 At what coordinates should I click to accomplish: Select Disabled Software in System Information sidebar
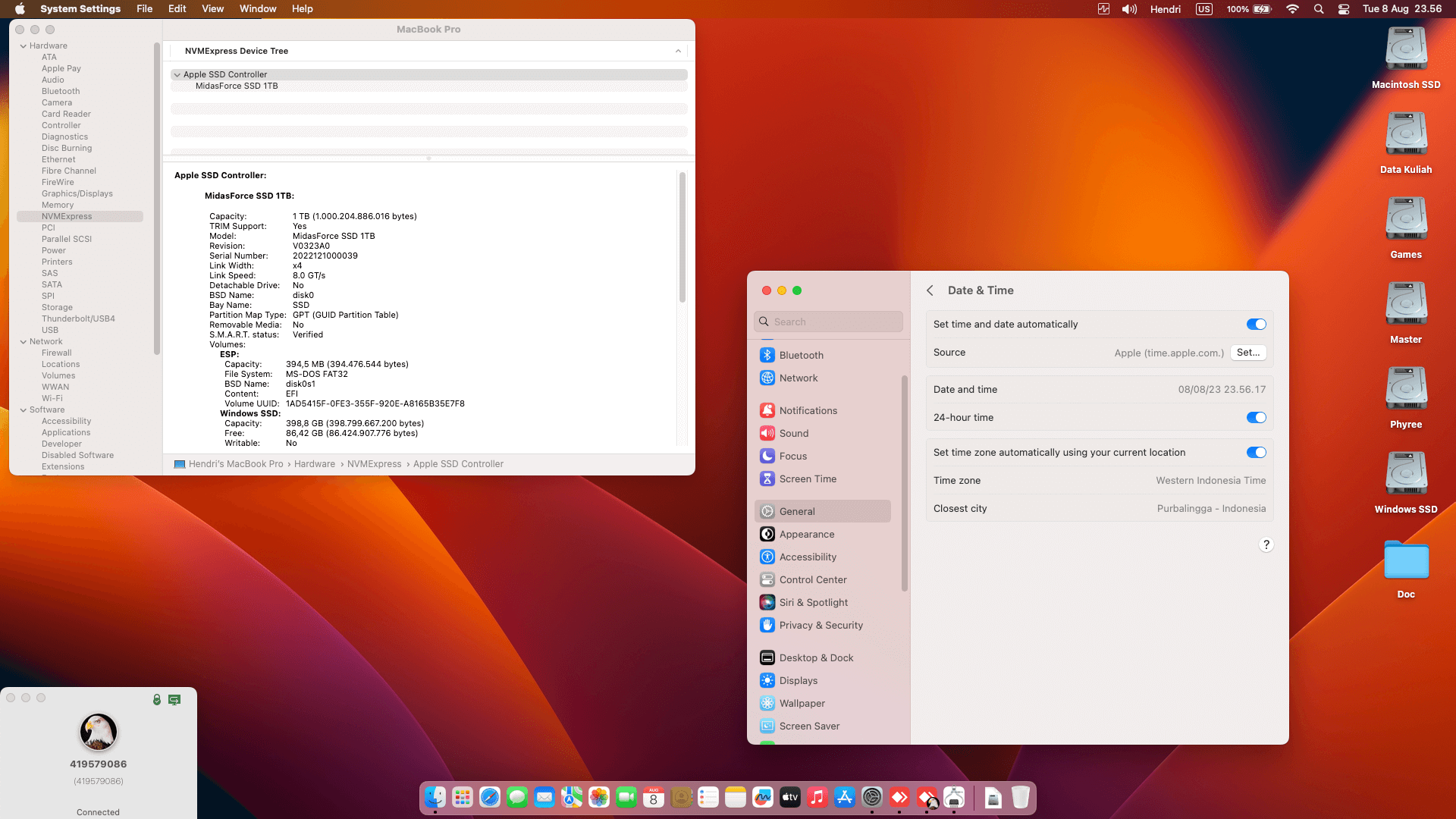77,455
